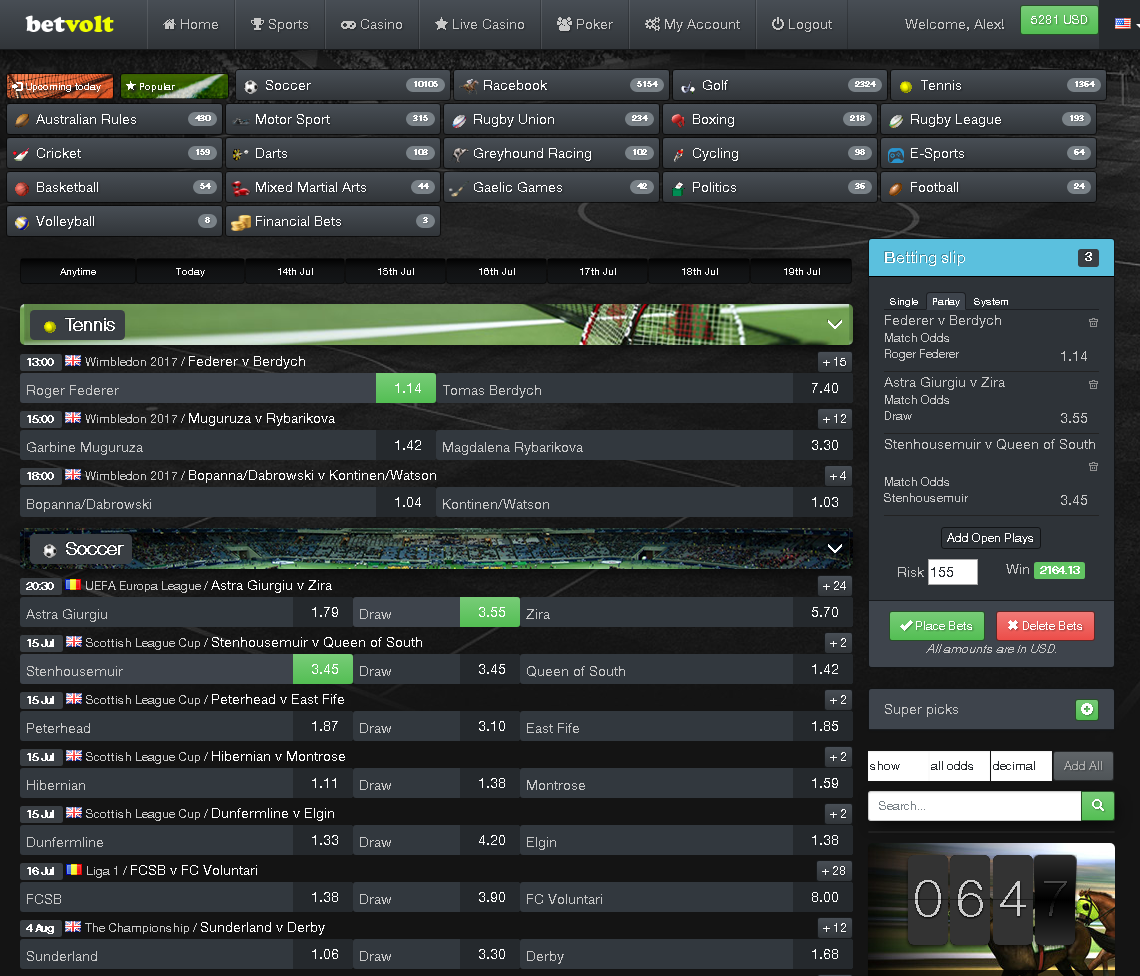Click the Search text field

pyautogui.click(x=974, y=806)
